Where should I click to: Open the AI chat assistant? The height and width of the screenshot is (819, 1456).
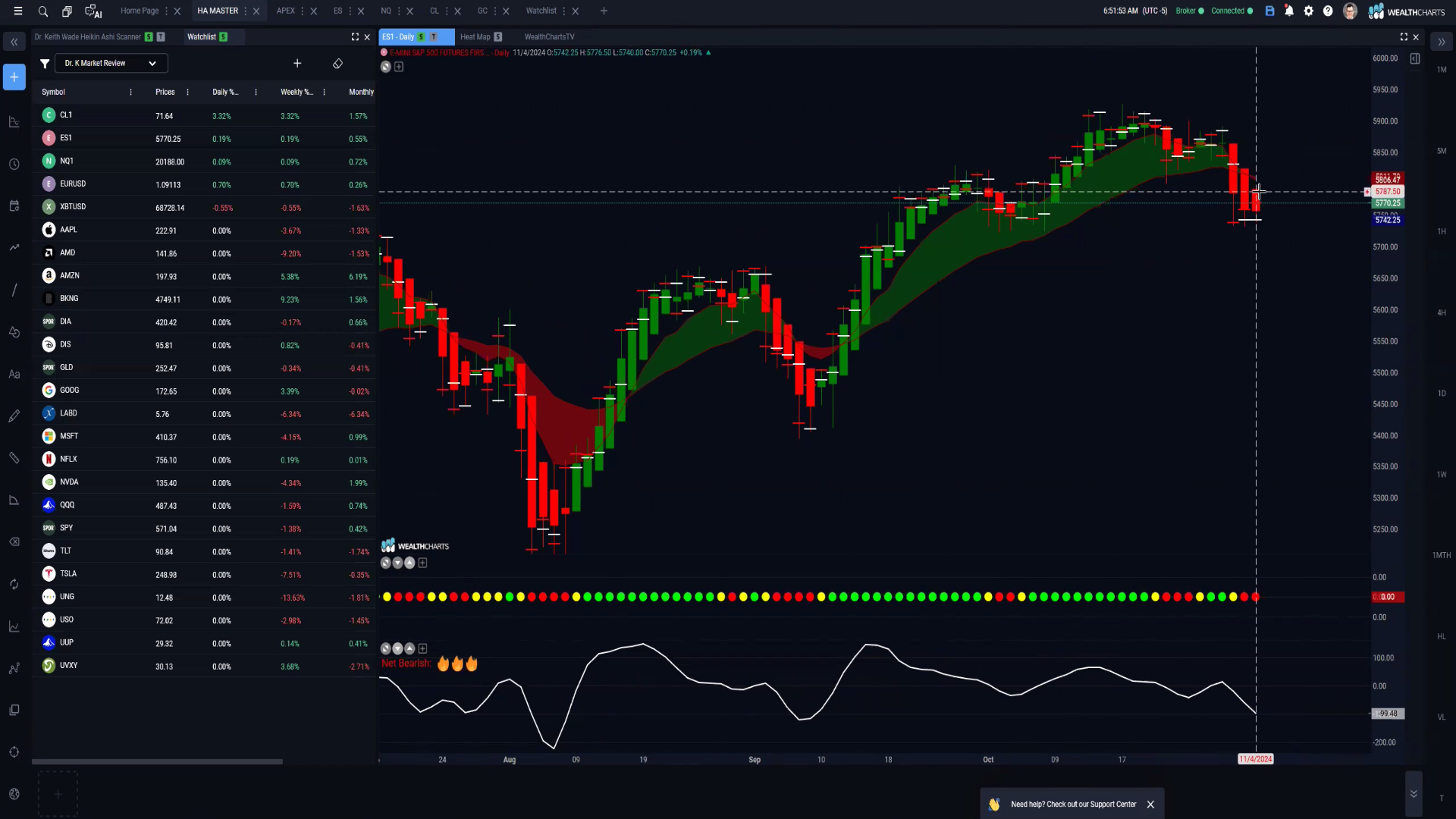pos(93,11)
